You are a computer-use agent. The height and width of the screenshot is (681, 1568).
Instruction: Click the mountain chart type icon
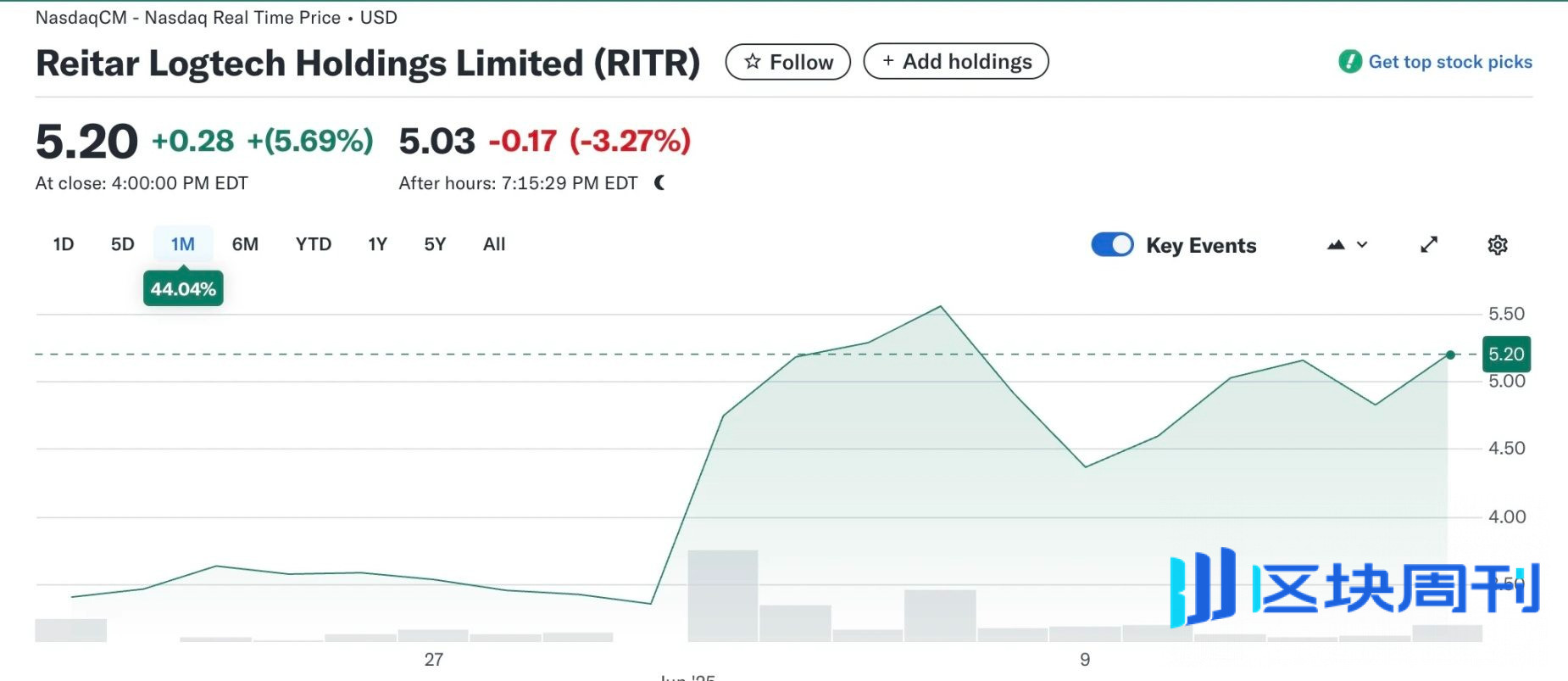tap(1336, 244)
